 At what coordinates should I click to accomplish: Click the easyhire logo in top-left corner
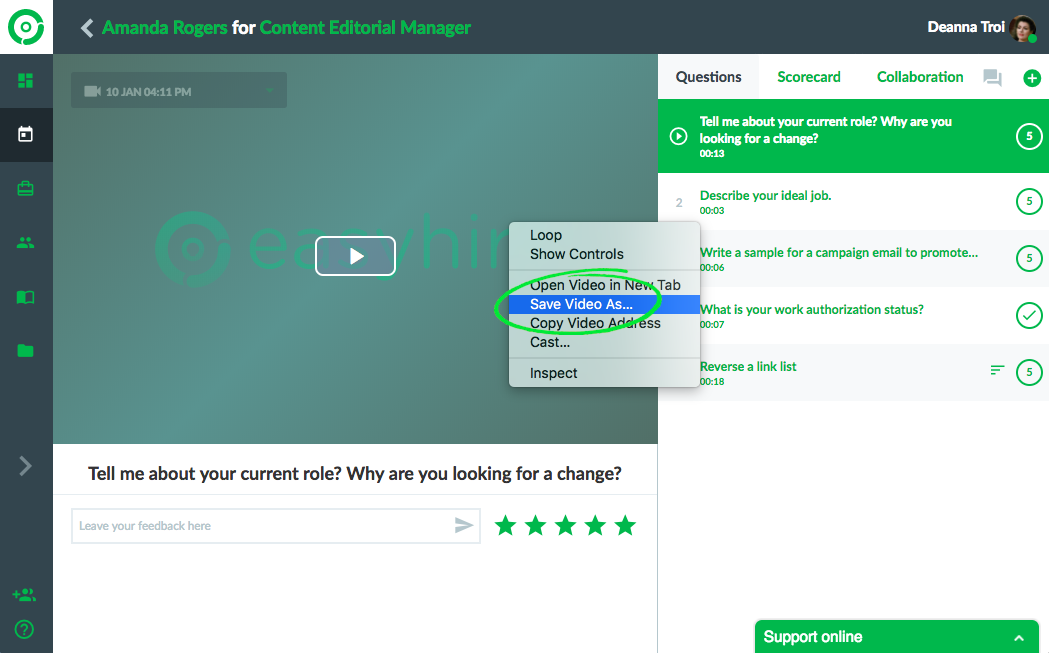coord(26,27)
